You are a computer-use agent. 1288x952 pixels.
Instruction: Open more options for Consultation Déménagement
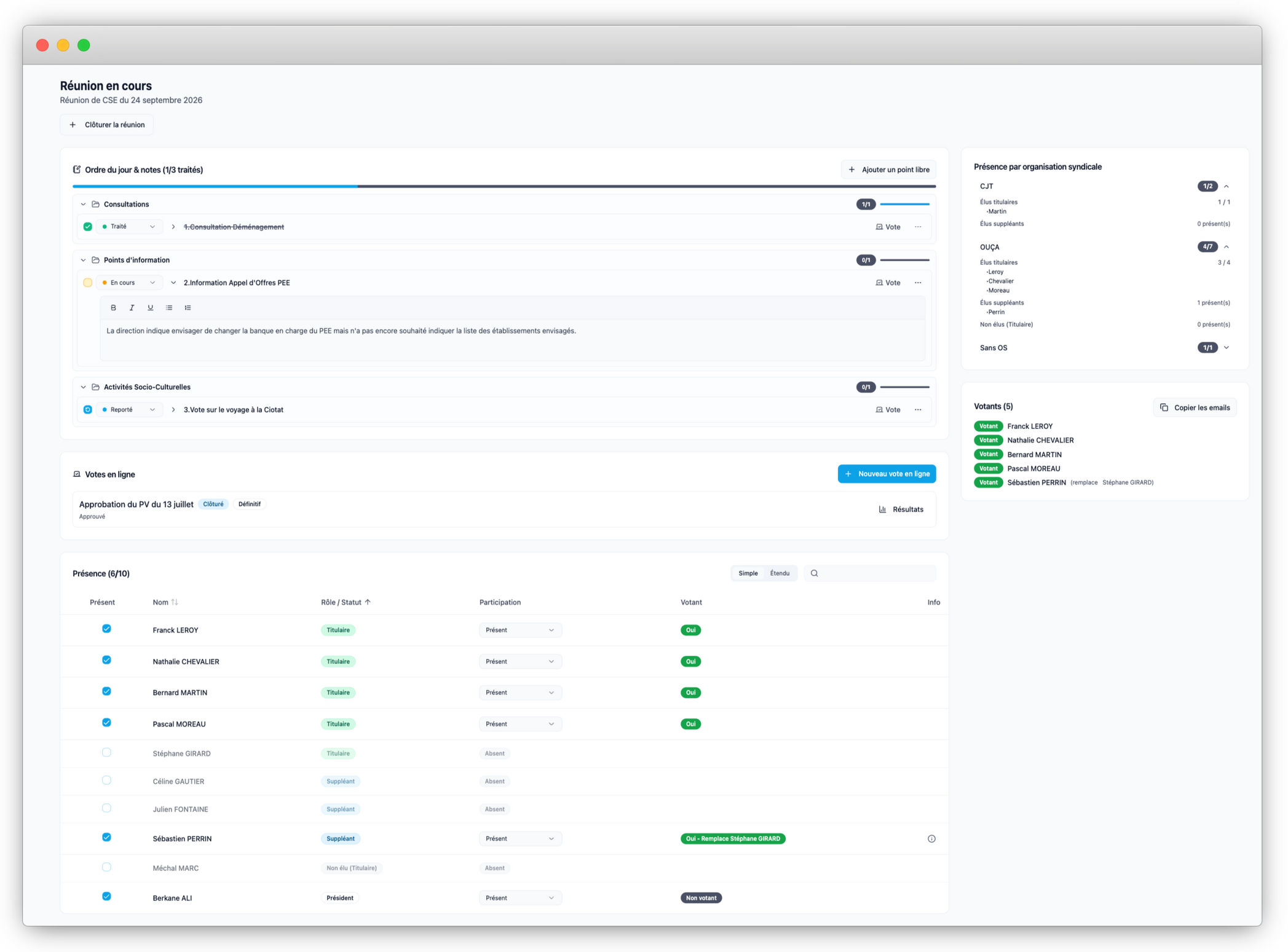(x=918, y=227)
